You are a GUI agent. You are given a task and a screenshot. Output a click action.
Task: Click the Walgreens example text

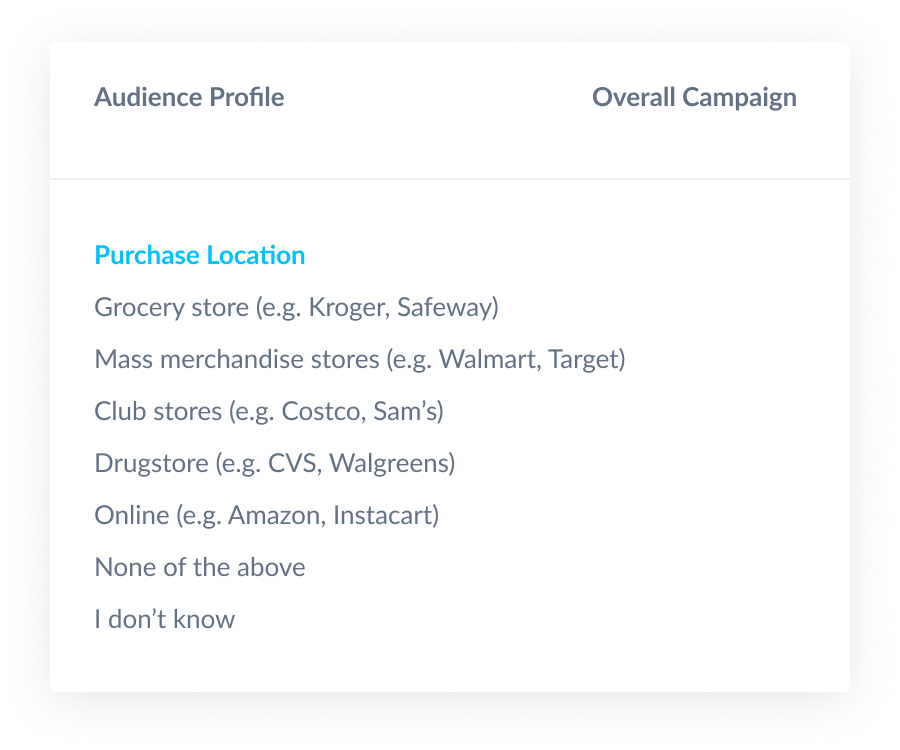[389, 463]
